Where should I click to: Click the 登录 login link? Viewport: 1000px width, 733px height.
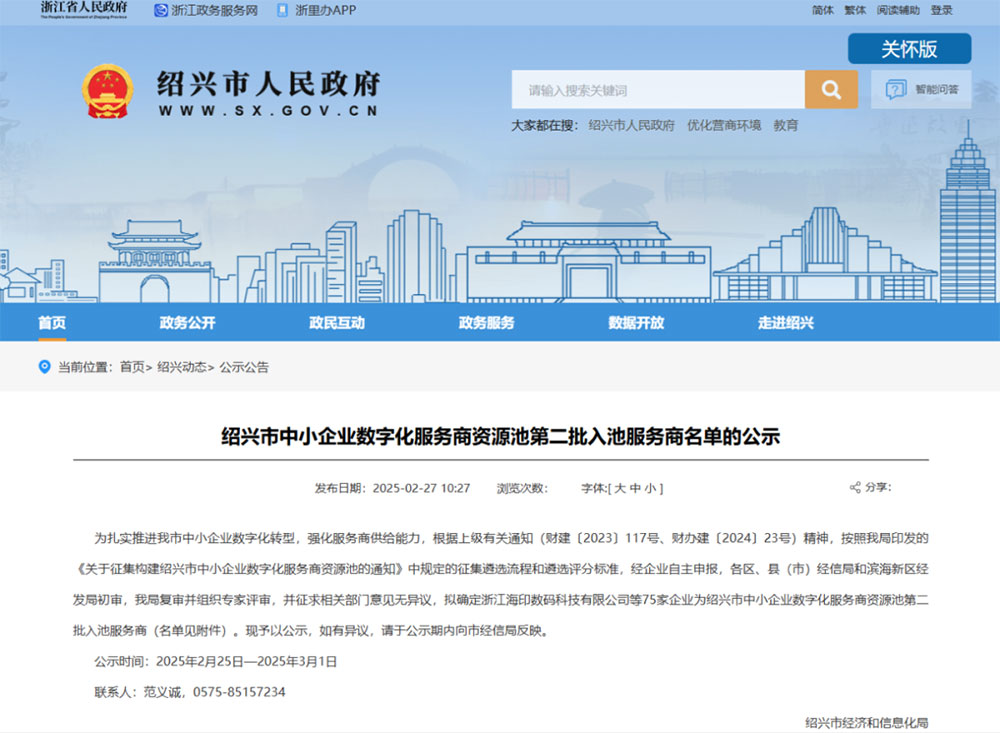pos(942,10)
